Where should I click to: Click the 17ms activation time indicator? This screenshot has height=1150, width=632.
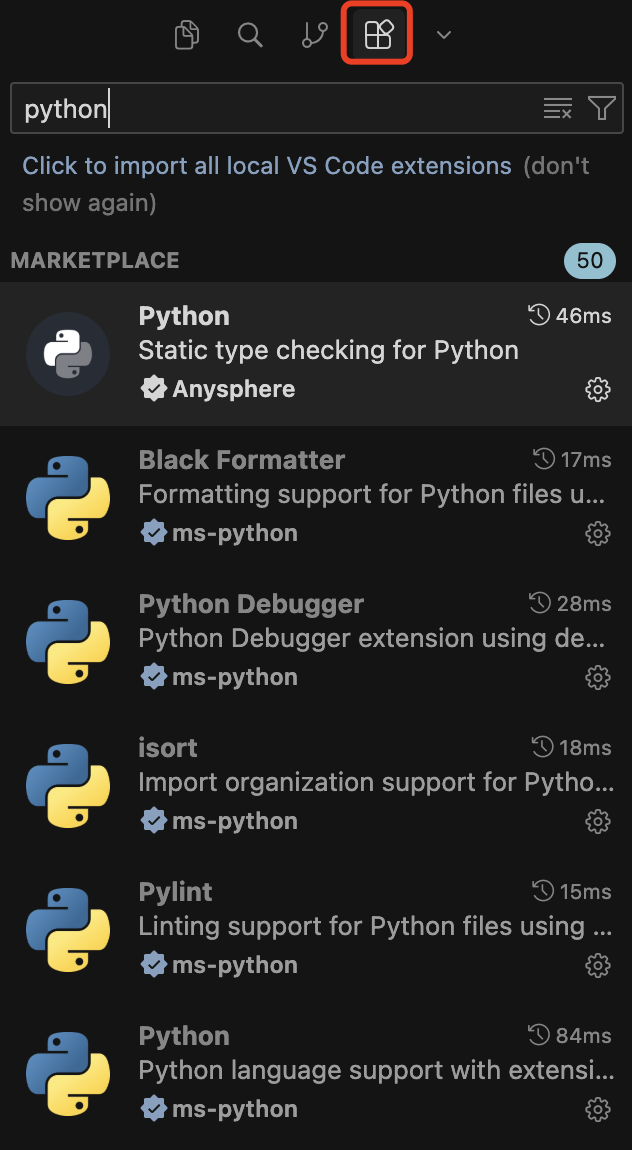click(x=572, y=460)
